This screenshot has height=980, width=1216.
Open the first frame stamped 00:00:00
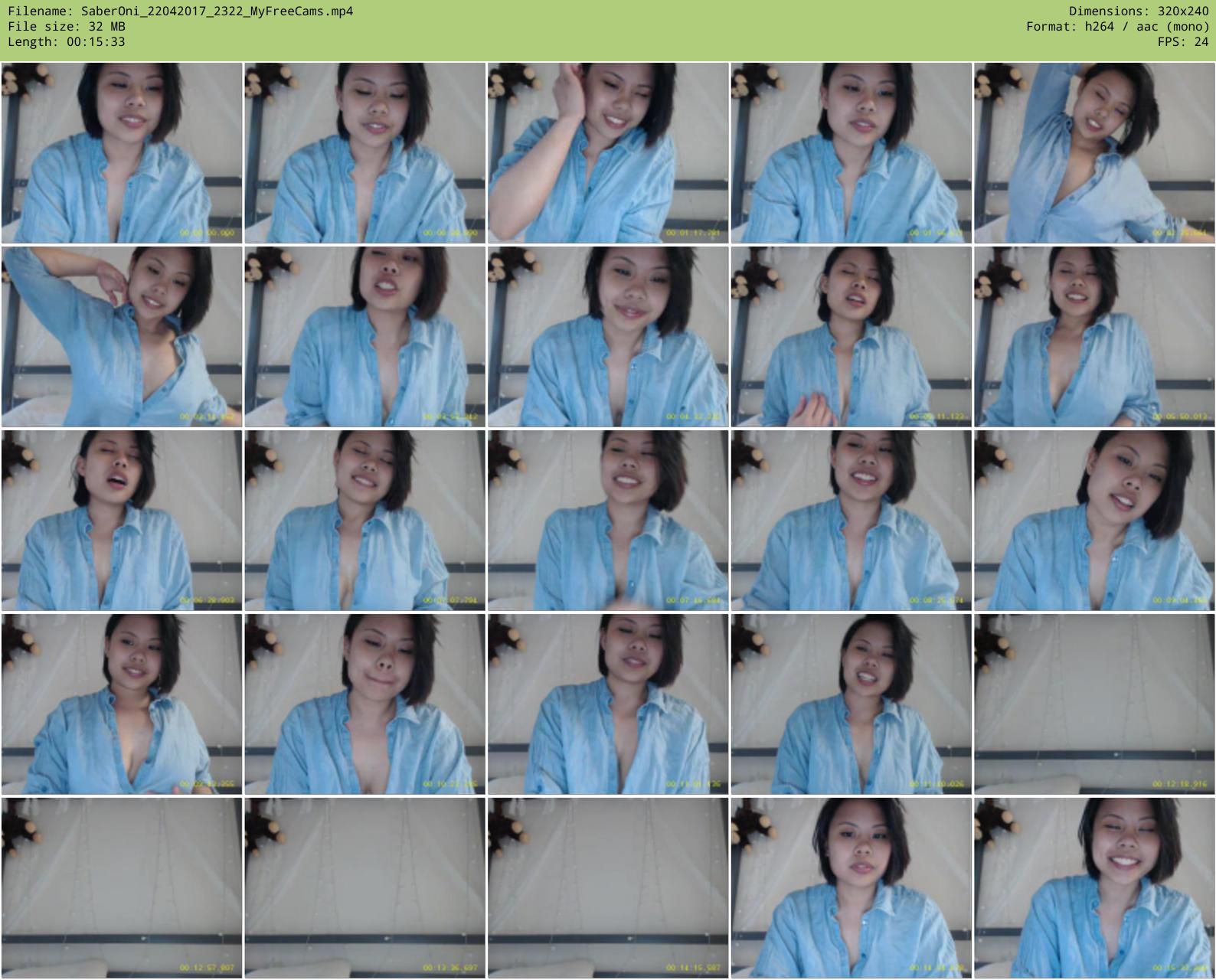coord(122,153)
